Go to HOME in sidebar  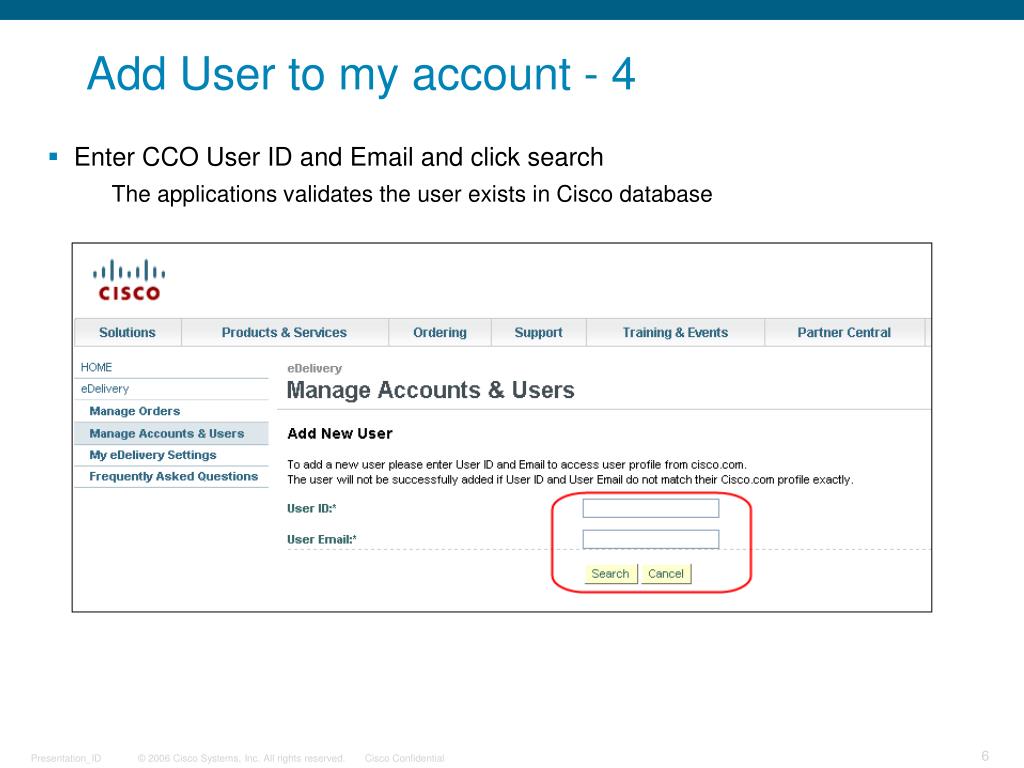coord(96,367)
